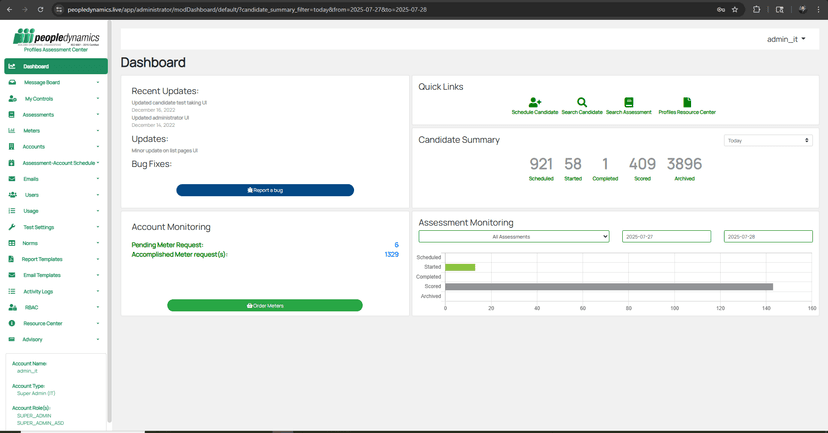Screen dimensions: 828x433
Task: Click the 409 Scored candidate count
Action: pos(642,164)
